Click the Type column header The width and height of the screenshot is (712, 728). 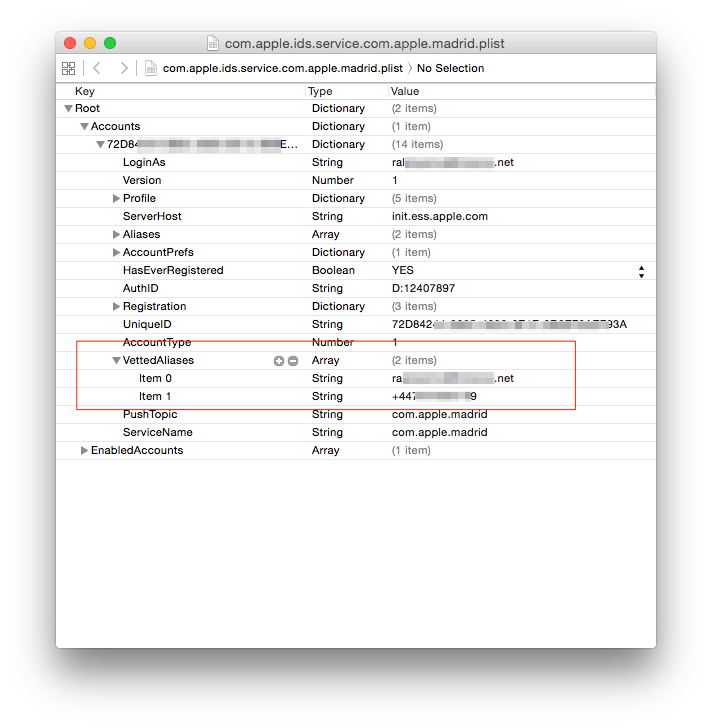[x=320, y=91]
